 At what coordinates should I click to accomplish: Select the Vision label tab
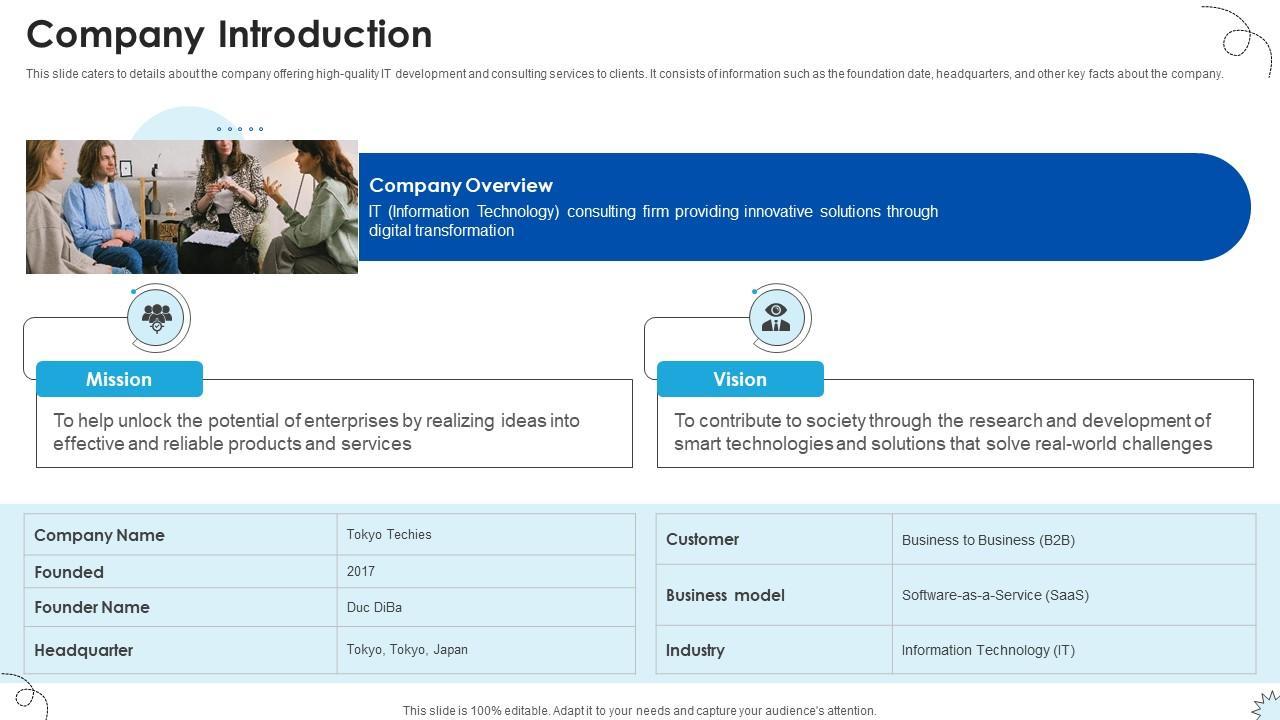click(x=740, y=380)
